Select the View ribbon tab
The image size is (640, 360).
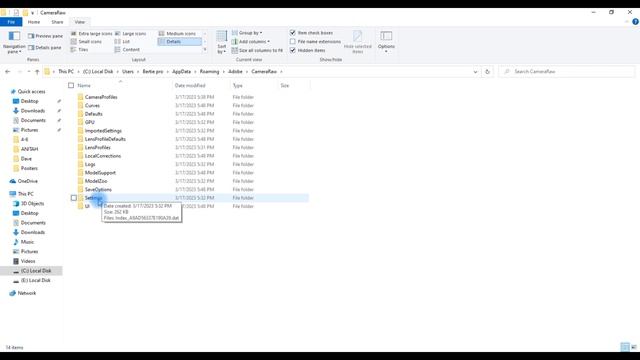click(x=80, y=22)
